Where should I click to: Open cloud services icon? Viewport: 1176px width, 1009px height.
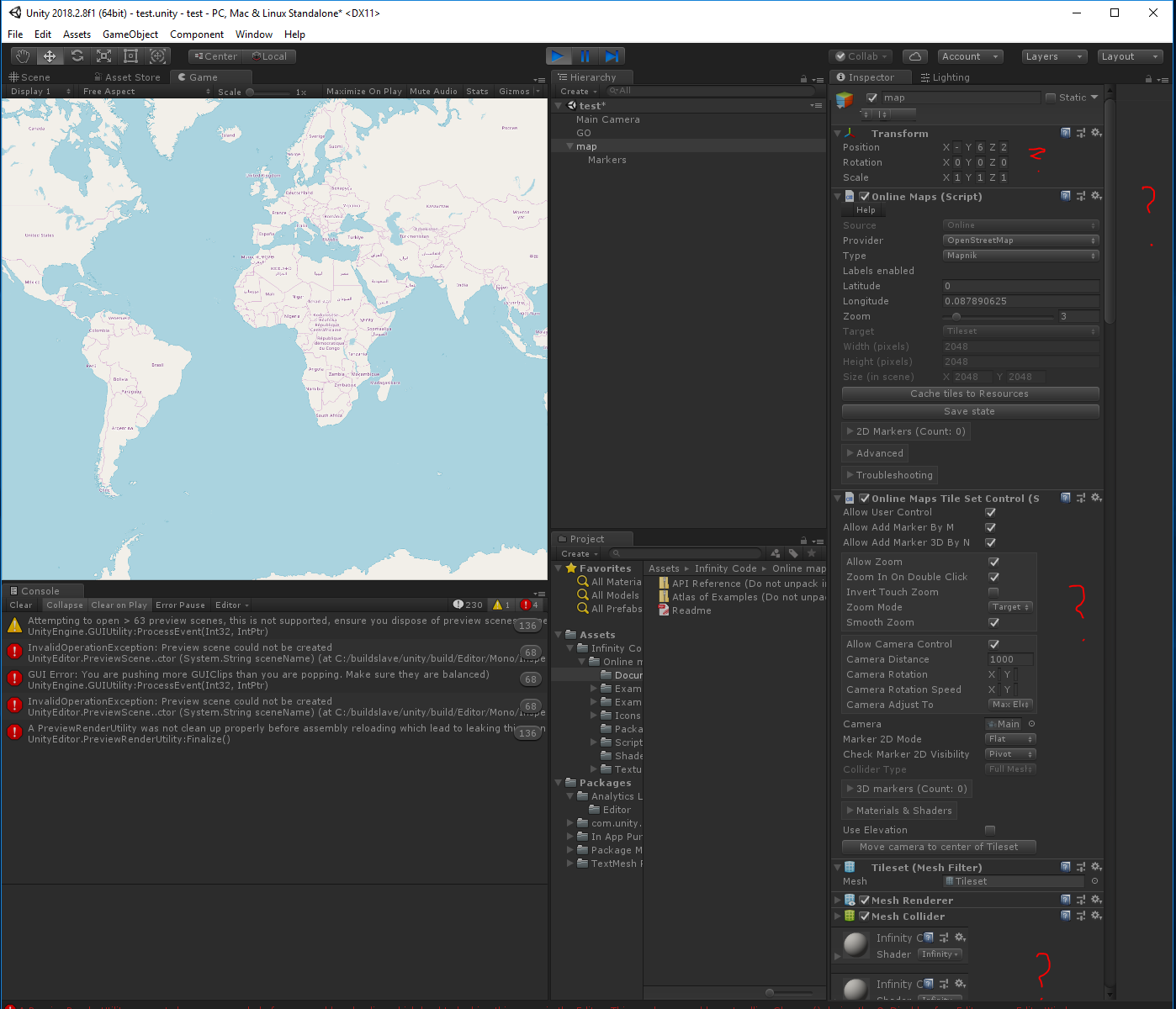point(915,56)
